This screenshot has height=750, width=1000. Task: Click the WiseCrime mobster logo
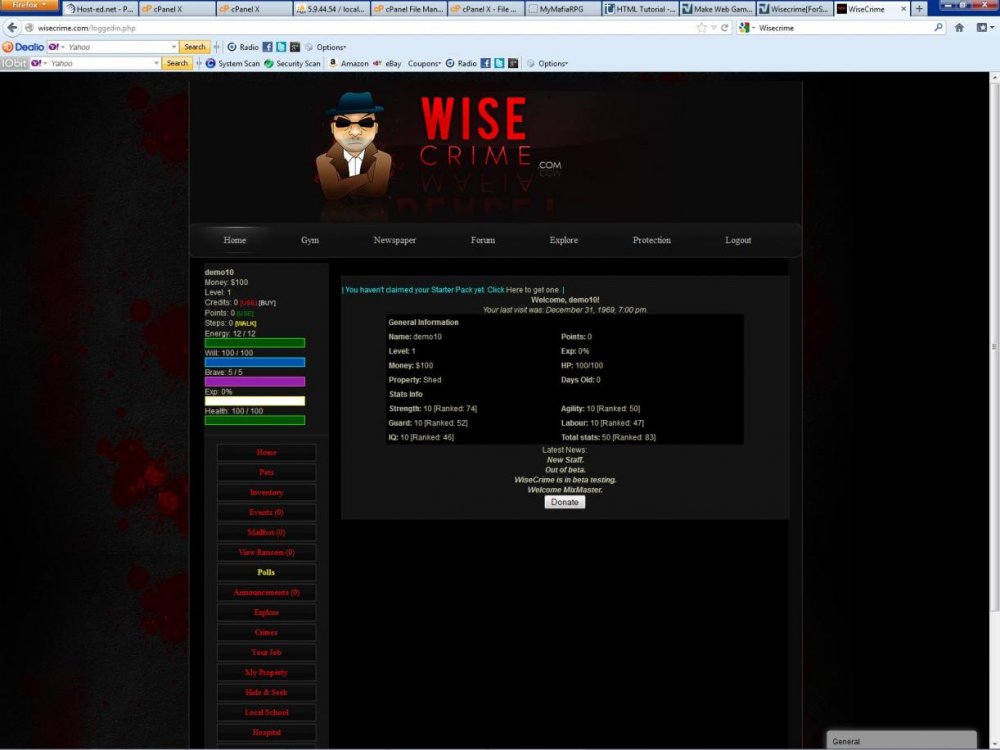(x=359, y=148)
